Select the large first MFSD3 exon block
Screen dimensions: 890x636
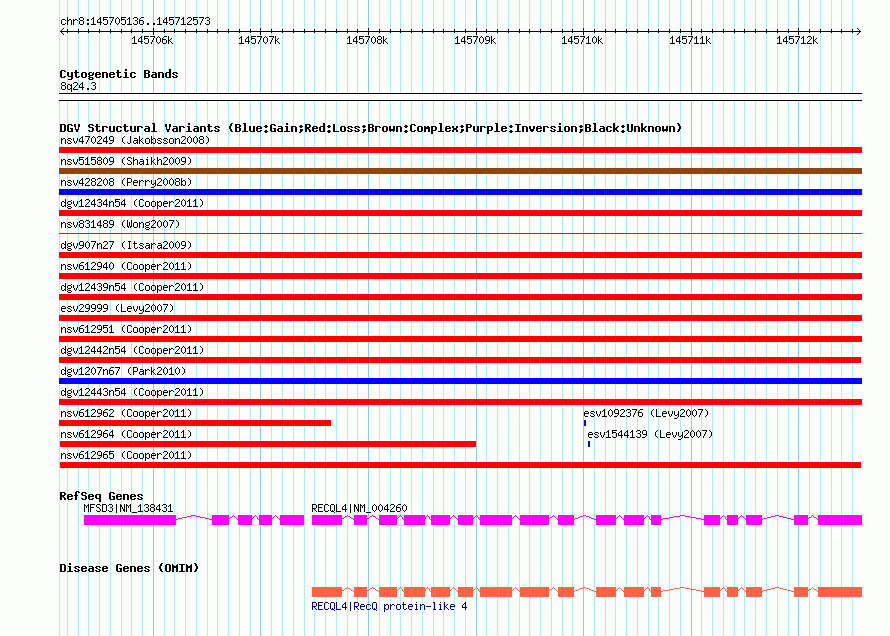point(130,520)
